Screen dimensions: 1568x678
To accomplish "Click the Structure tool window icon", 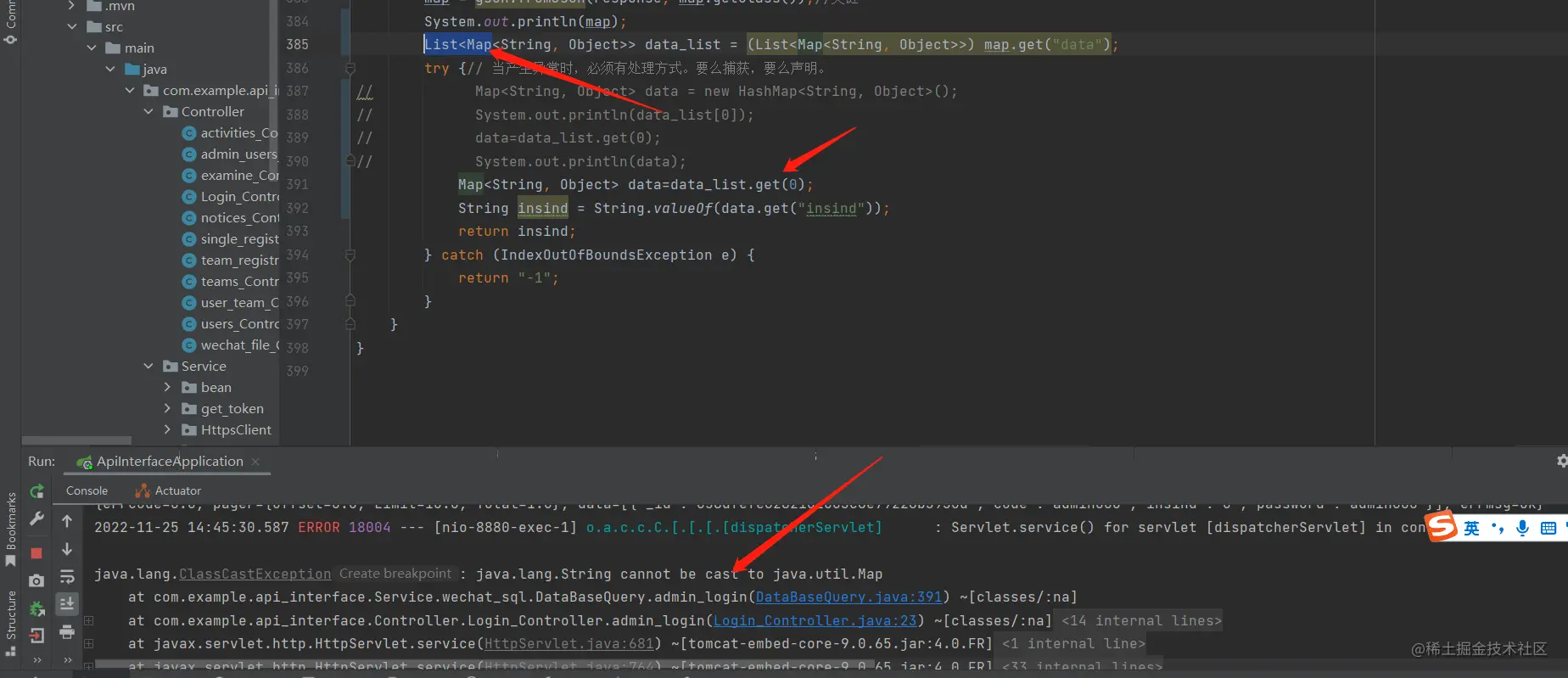I will coord(10,652).
